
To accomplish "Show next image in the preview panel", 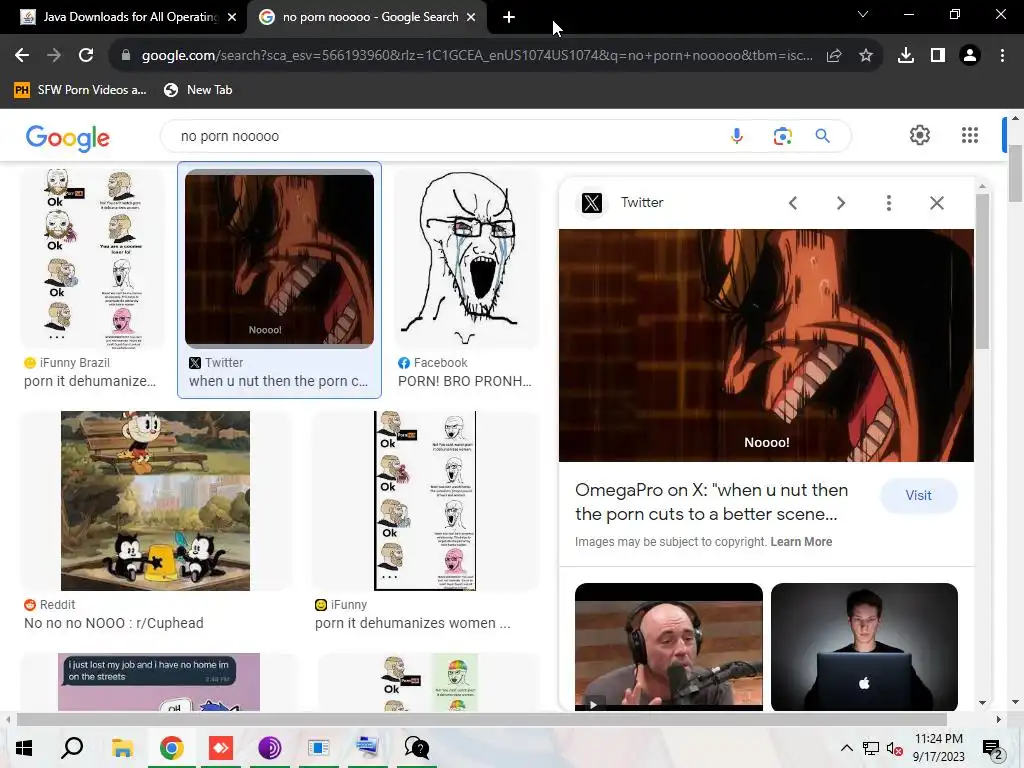I will 841,203.
